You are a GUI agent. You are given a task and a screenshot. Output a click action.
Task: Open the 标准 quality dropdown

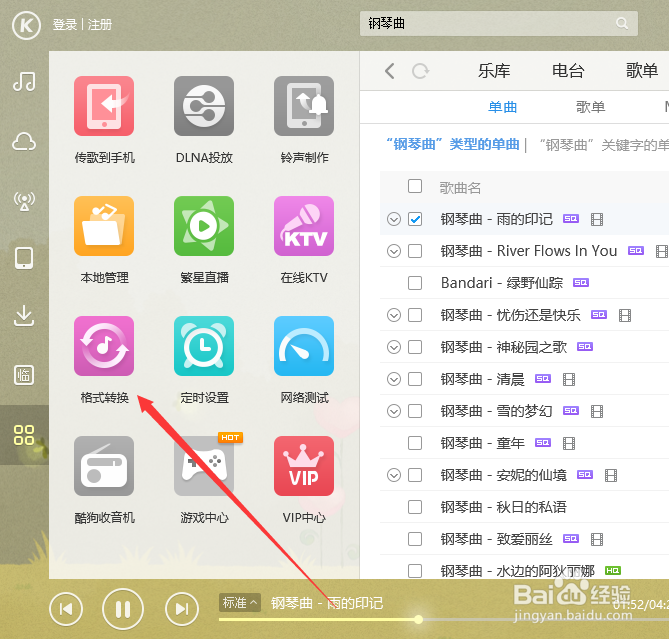(x=240, y=603)
